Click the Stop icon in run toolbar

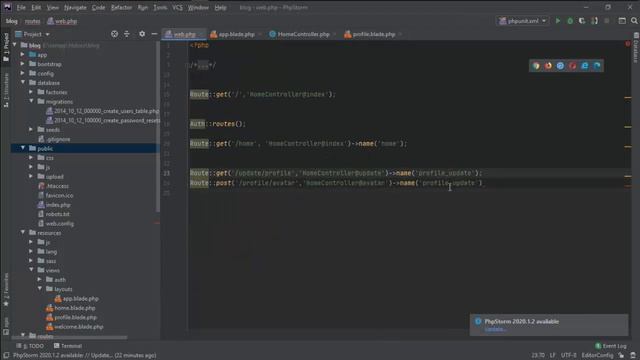click(607, 21)
